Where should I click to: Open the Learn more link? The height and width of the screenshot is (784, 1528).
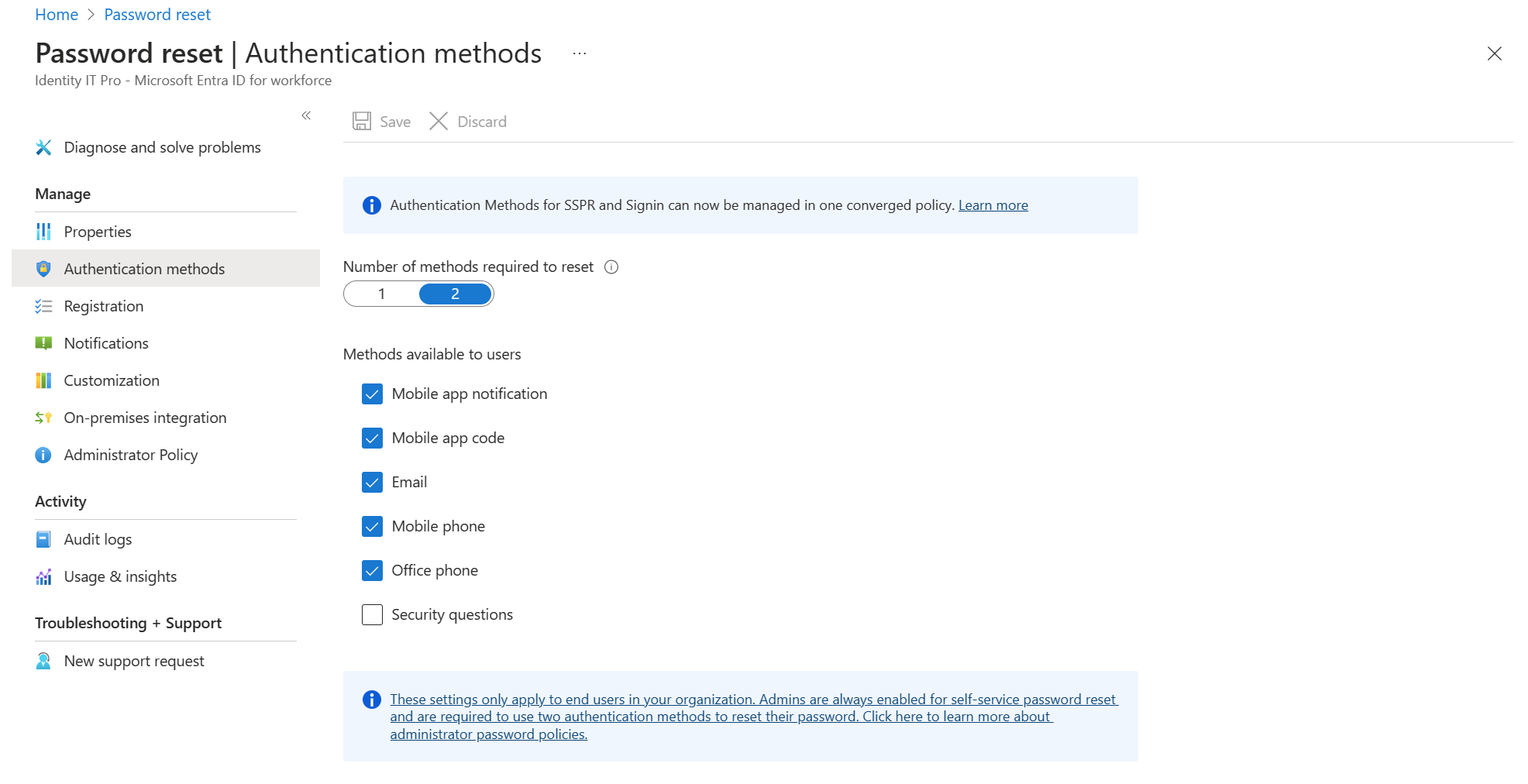(x=993, y=205)
